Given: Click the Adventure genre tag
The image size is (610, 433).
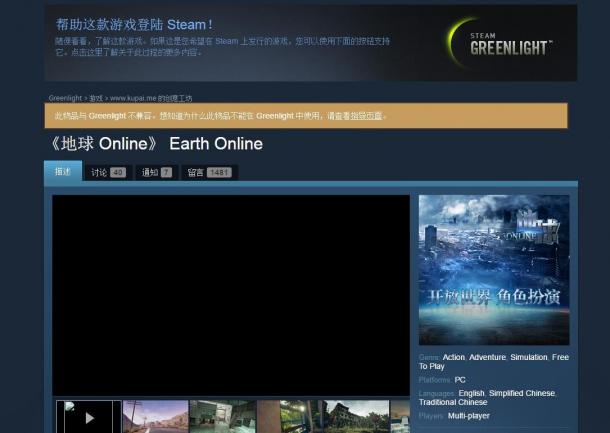Looking at the screenshot, I should (487, 357).
